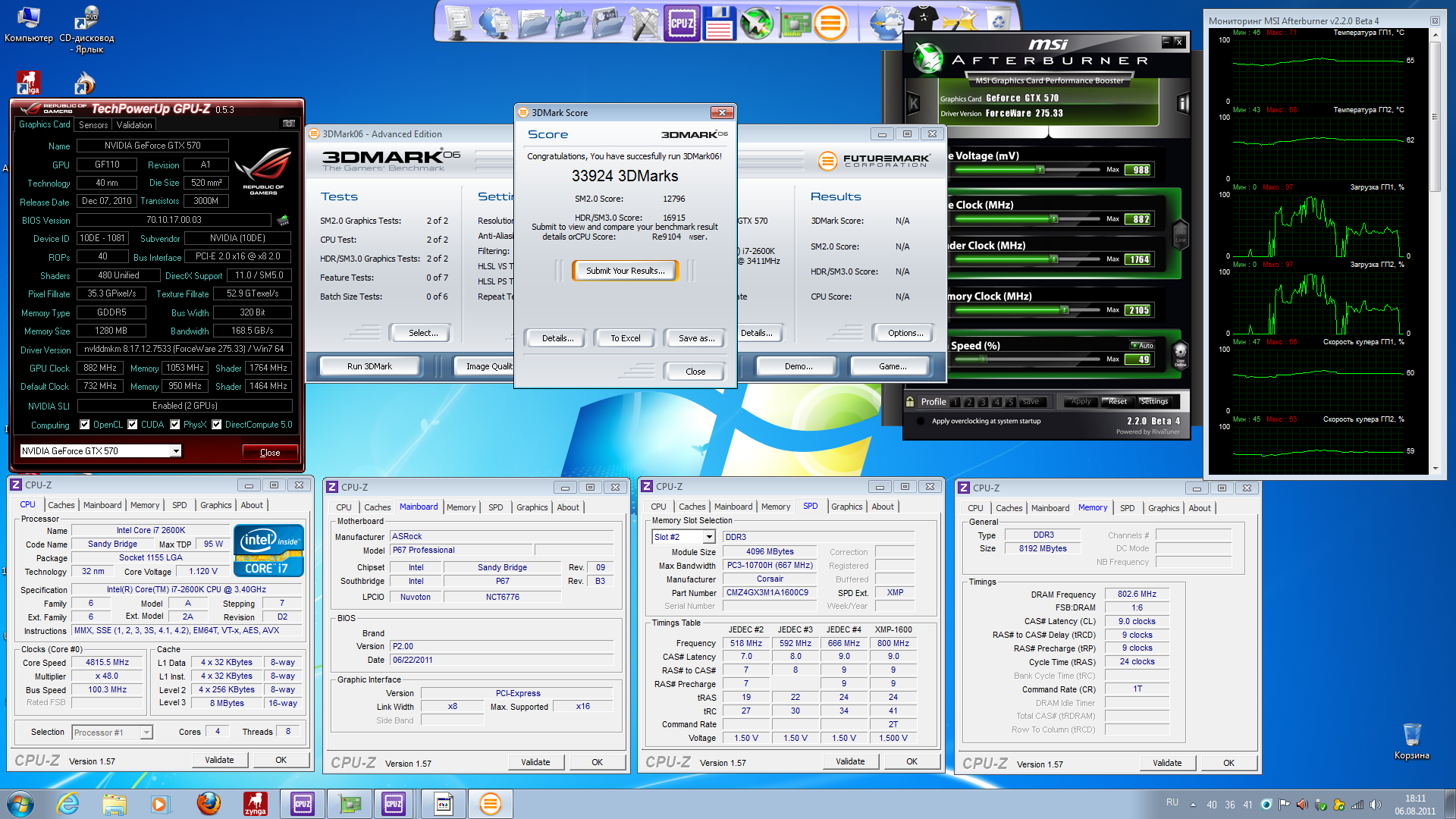
Task: Click the Core Clock Max value field 882
Action: click(x=1139, y=219)
